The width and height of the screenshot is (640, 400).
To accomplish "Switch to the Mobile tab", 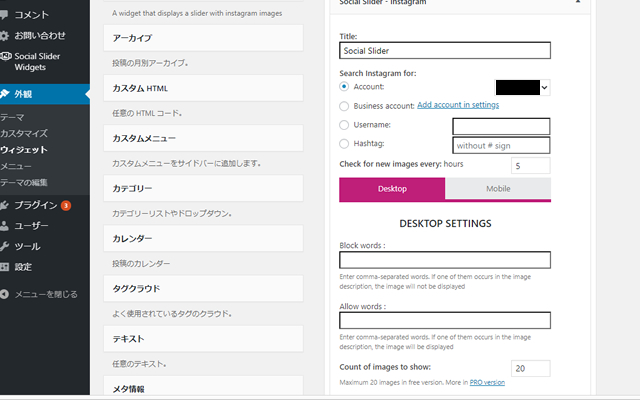I will (x=498, y=189).
